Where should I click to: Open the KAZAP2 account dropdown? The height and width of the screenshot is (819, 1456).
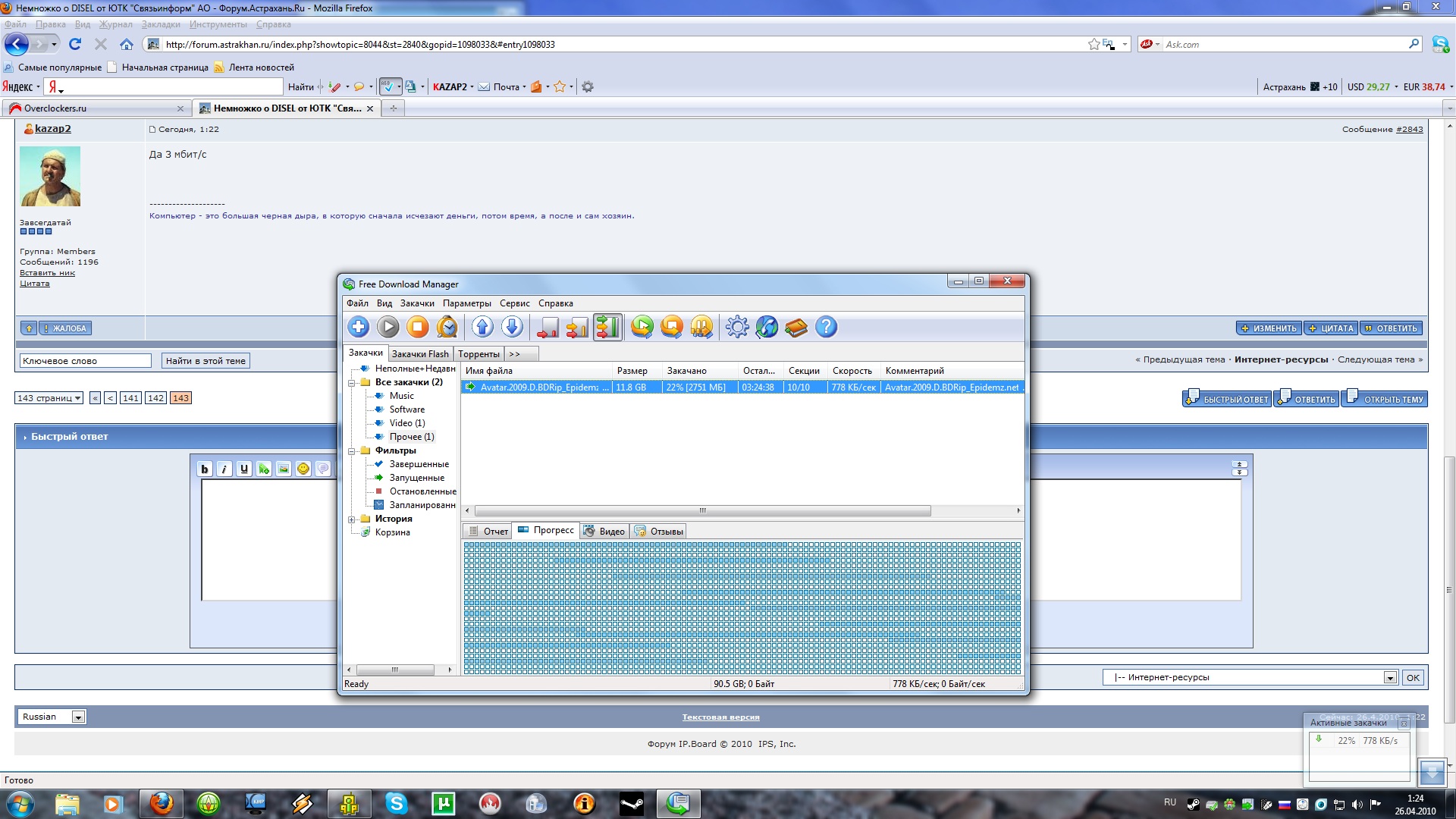click(x=453, y=86)
